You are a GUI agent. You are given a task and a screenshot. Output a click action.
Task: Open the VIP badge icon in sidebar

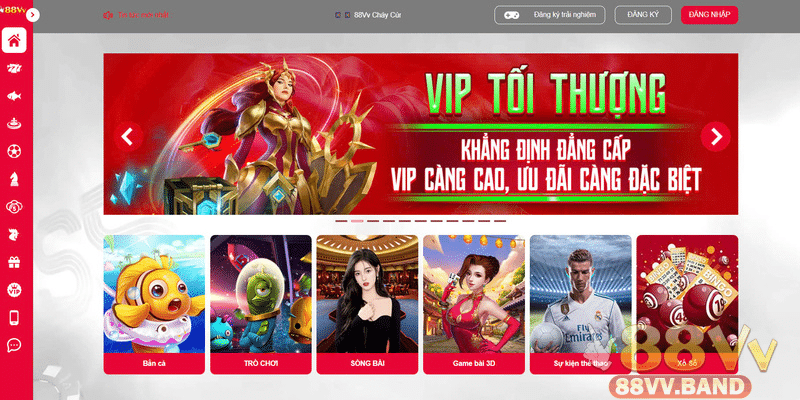[x=14, y=290]
